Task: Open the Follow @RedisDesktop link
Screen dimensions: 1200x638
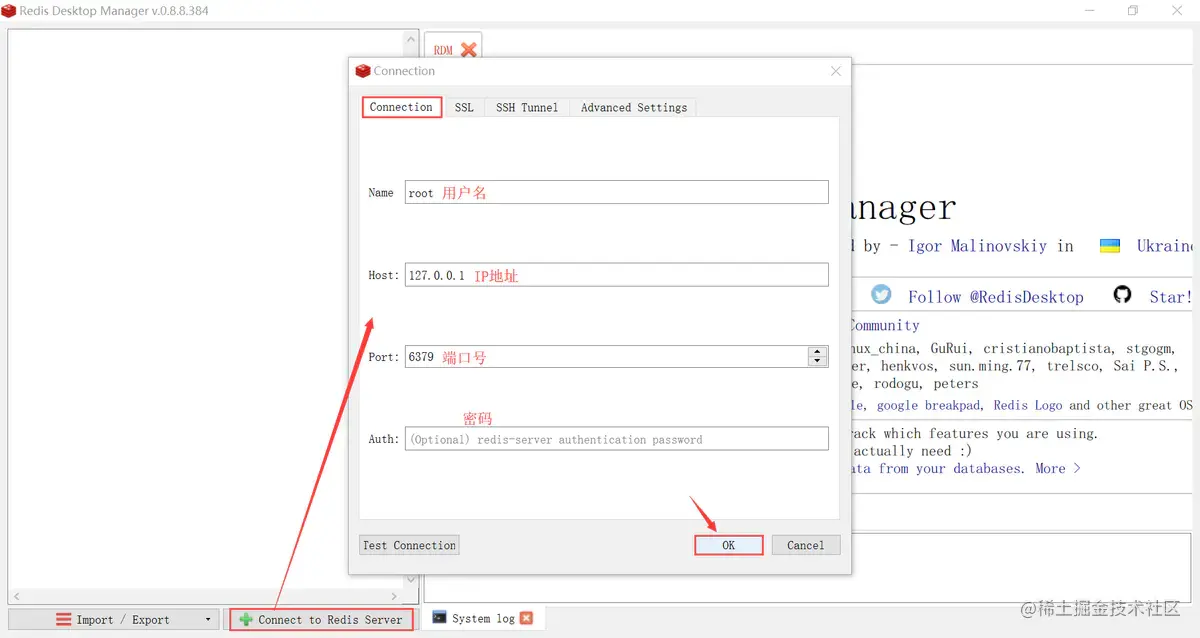Action: tap(995, 296)
